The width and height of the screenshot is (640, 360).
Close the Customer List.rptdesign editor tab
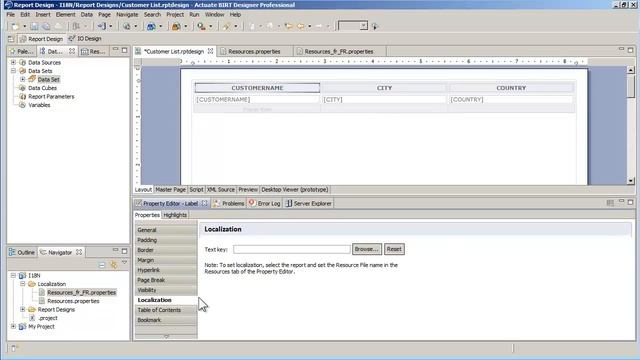pyautogui.click(x=211, y=51)
